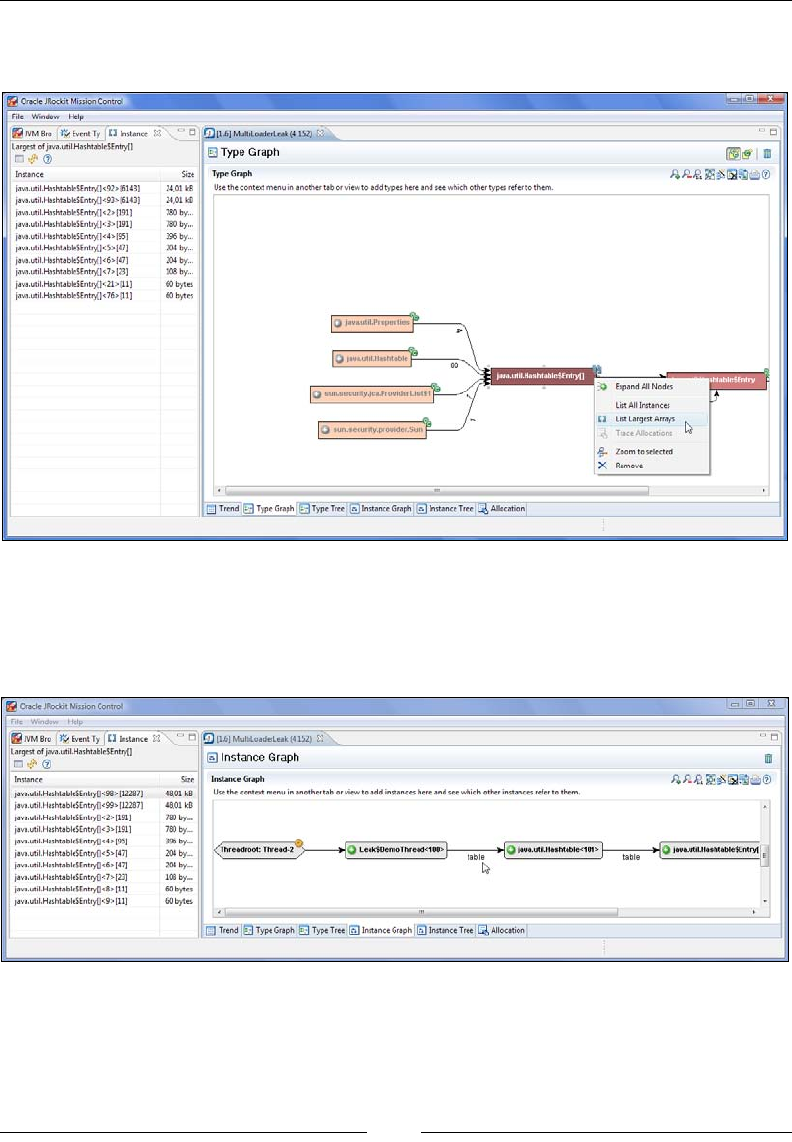Toggle second green graph-mode icon in Type Graph header
This screenshot has width=792, height=1142.
pyautogui.click(x=747, y=154)
